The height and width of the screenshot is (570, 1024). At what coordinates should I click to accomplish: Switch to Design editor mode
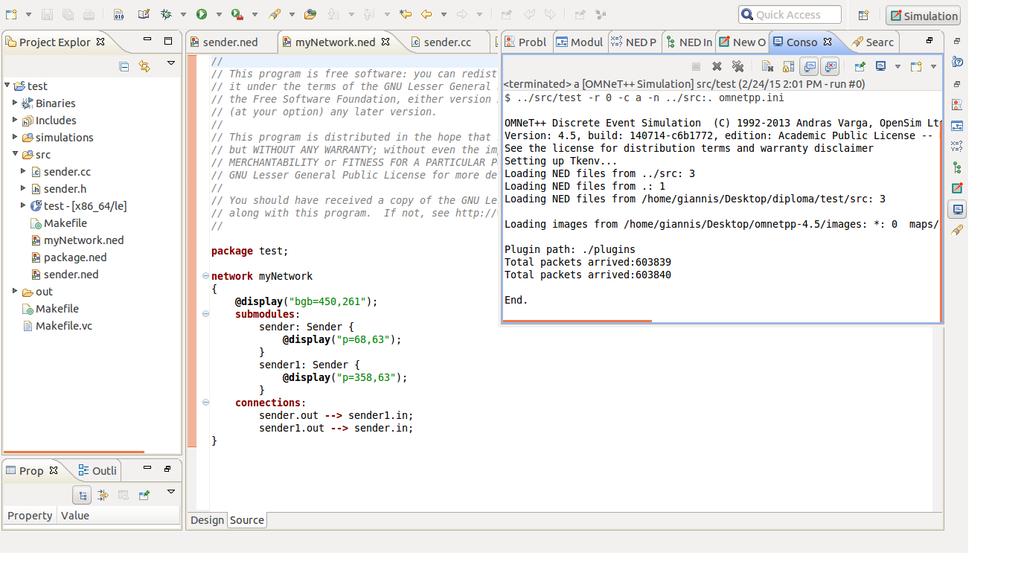point(207,520)
